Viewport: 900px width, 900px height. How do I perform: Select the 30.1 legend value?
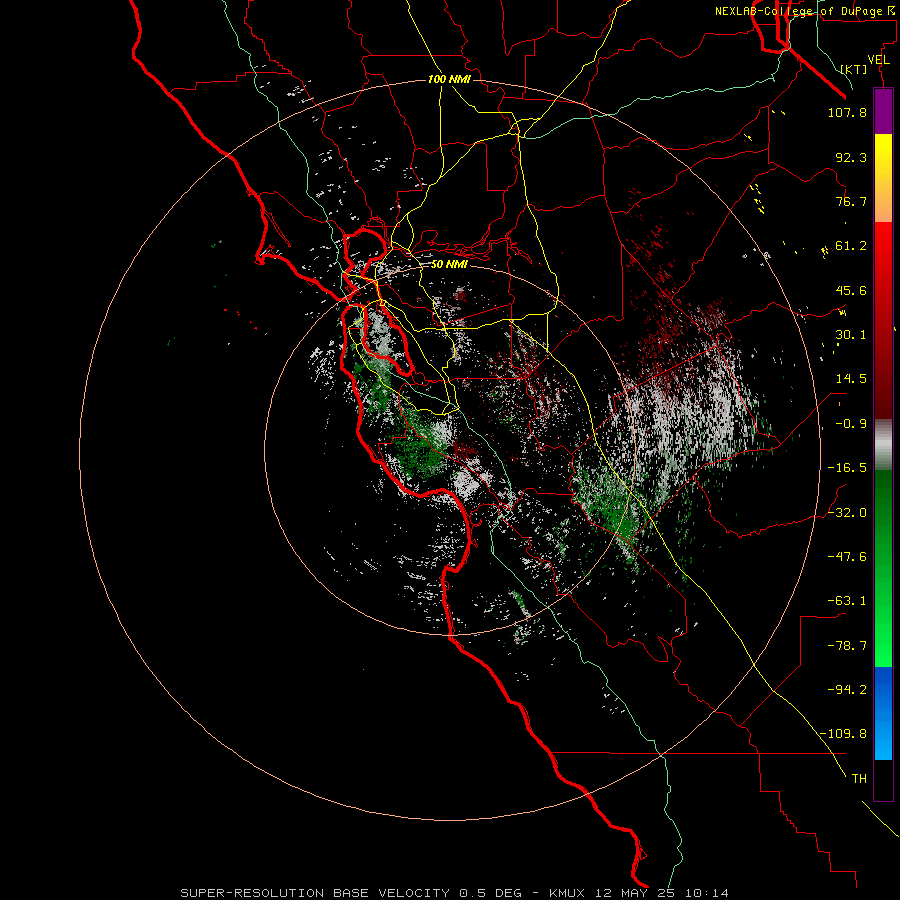point(851,335)
